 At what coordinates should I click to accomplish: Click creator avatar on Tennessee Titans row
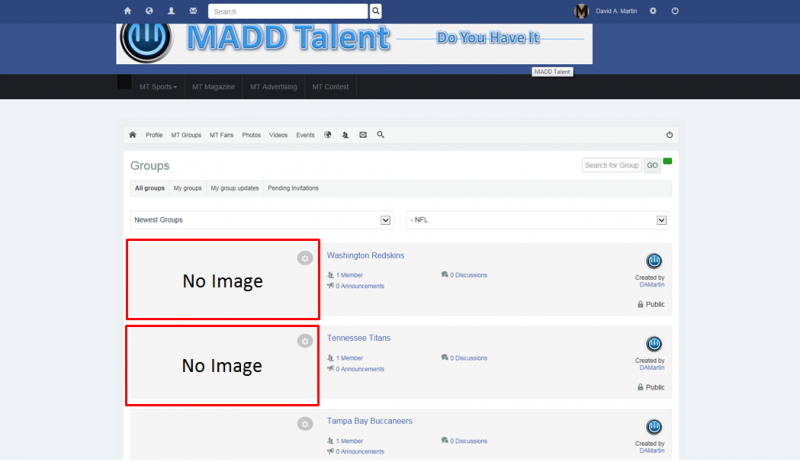654,344
